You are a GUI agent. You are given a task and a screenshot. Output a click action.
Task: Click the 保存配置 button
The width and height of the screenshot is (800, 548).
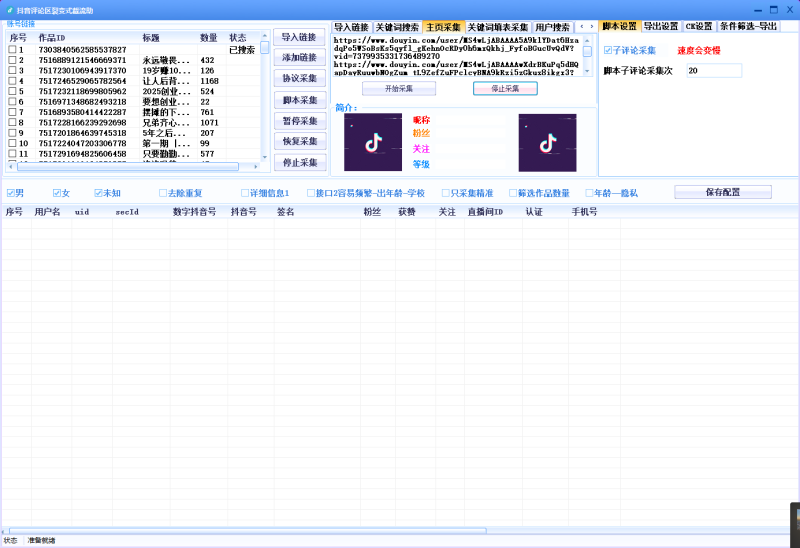[x=723, y=192]
